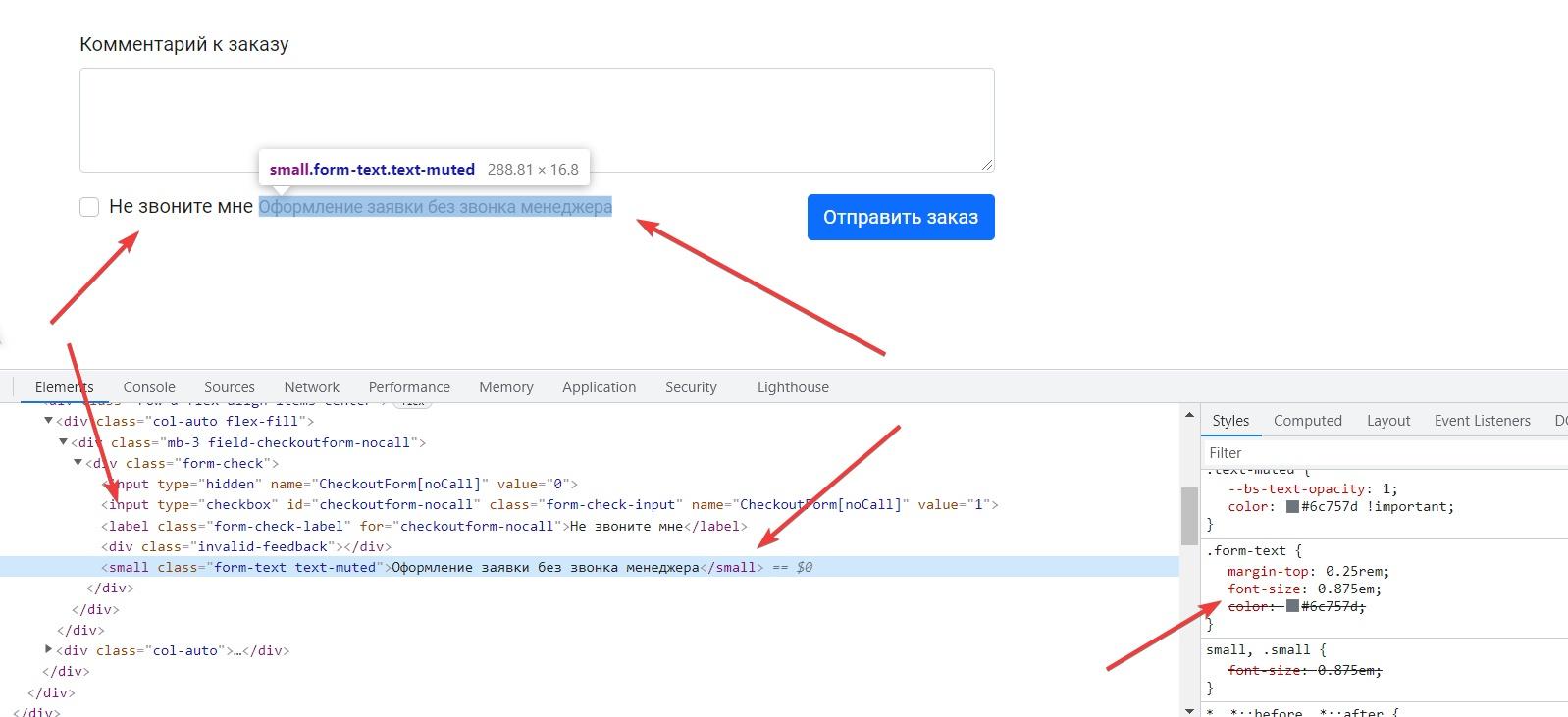Focus the 'Комментарий к заказу' textarea

coord(537,120)
